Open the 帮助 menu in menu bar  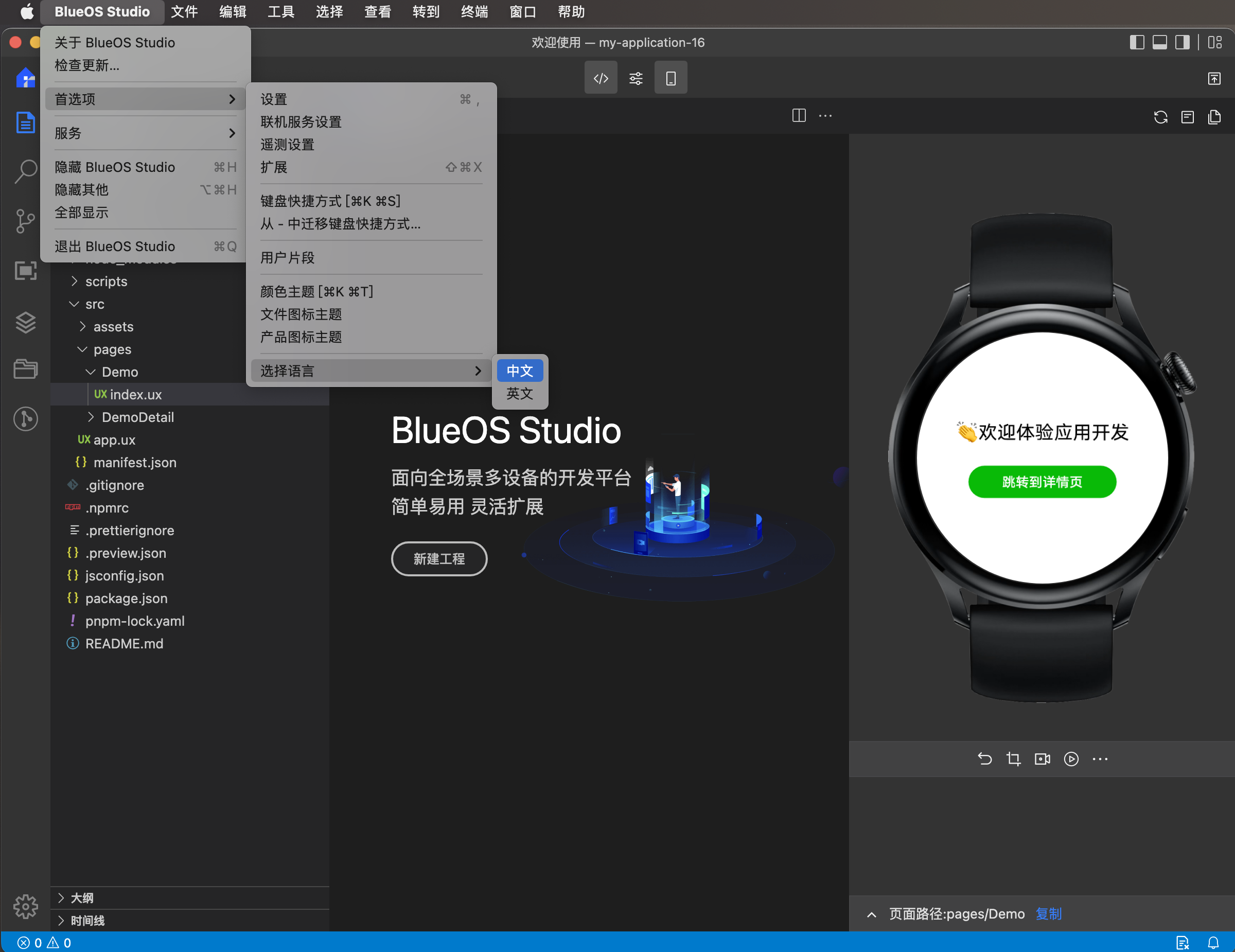point(571,12)
